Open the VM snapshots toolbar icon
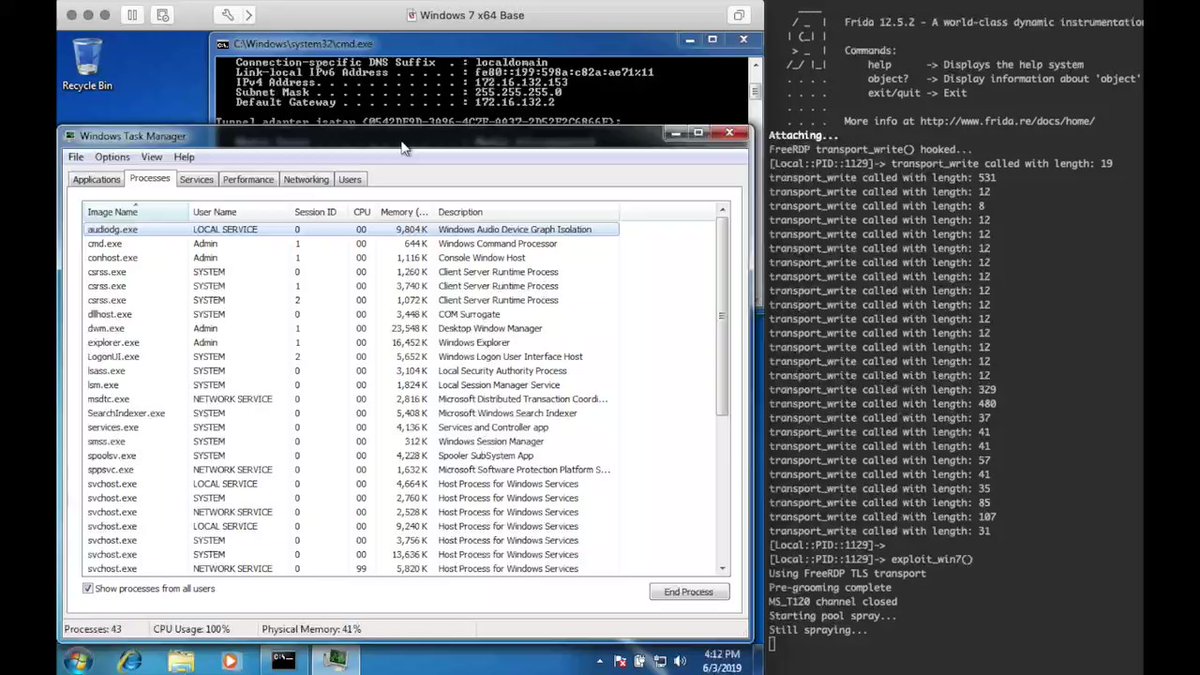Image resolution: width=1200 pixels, height=675 pixels. (x=164, y=15)
